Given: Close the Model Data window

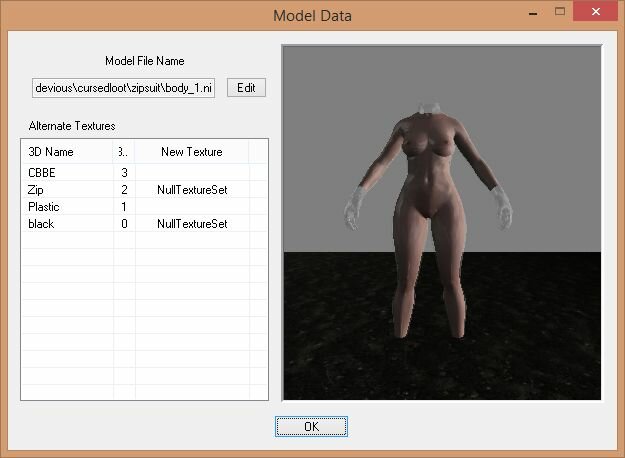Looking at the screenshot, I should (x=596, y=11).
